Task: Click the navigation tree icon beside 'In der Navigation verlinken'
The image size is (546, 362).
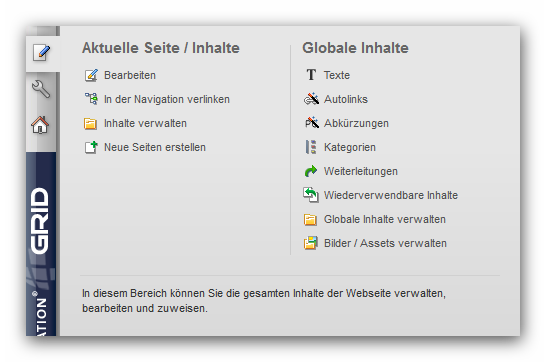Action: 91,99
